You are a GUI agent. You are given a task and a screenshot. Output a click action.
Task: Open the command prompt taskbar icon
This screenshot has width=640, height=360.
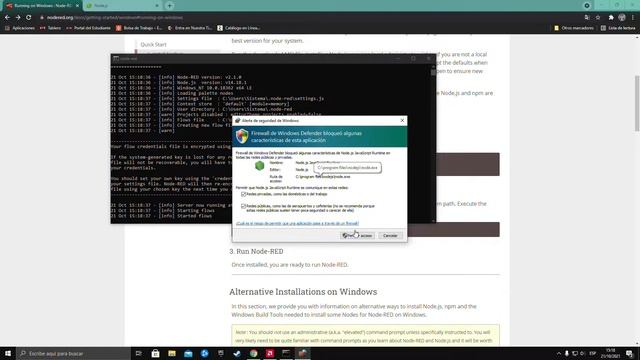pyautogui.click(x=286, y=353)
